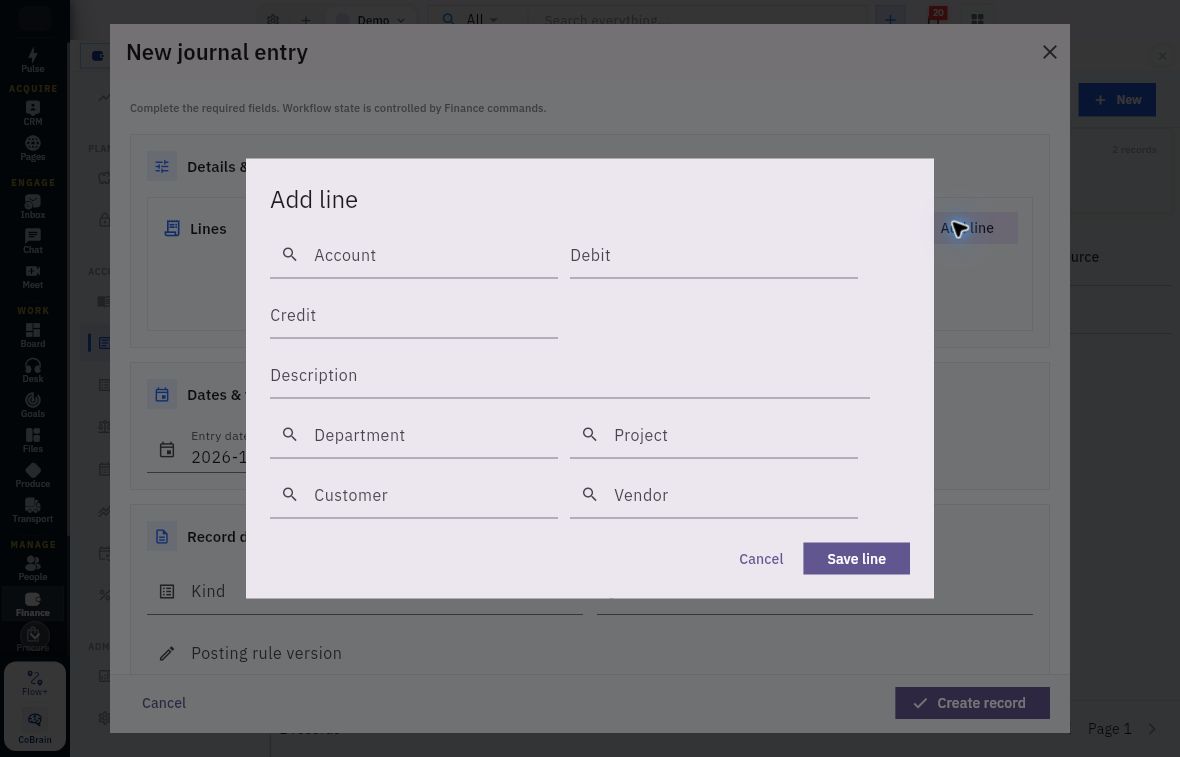Click the Posting rule version pencil icon

click(167, 653)
